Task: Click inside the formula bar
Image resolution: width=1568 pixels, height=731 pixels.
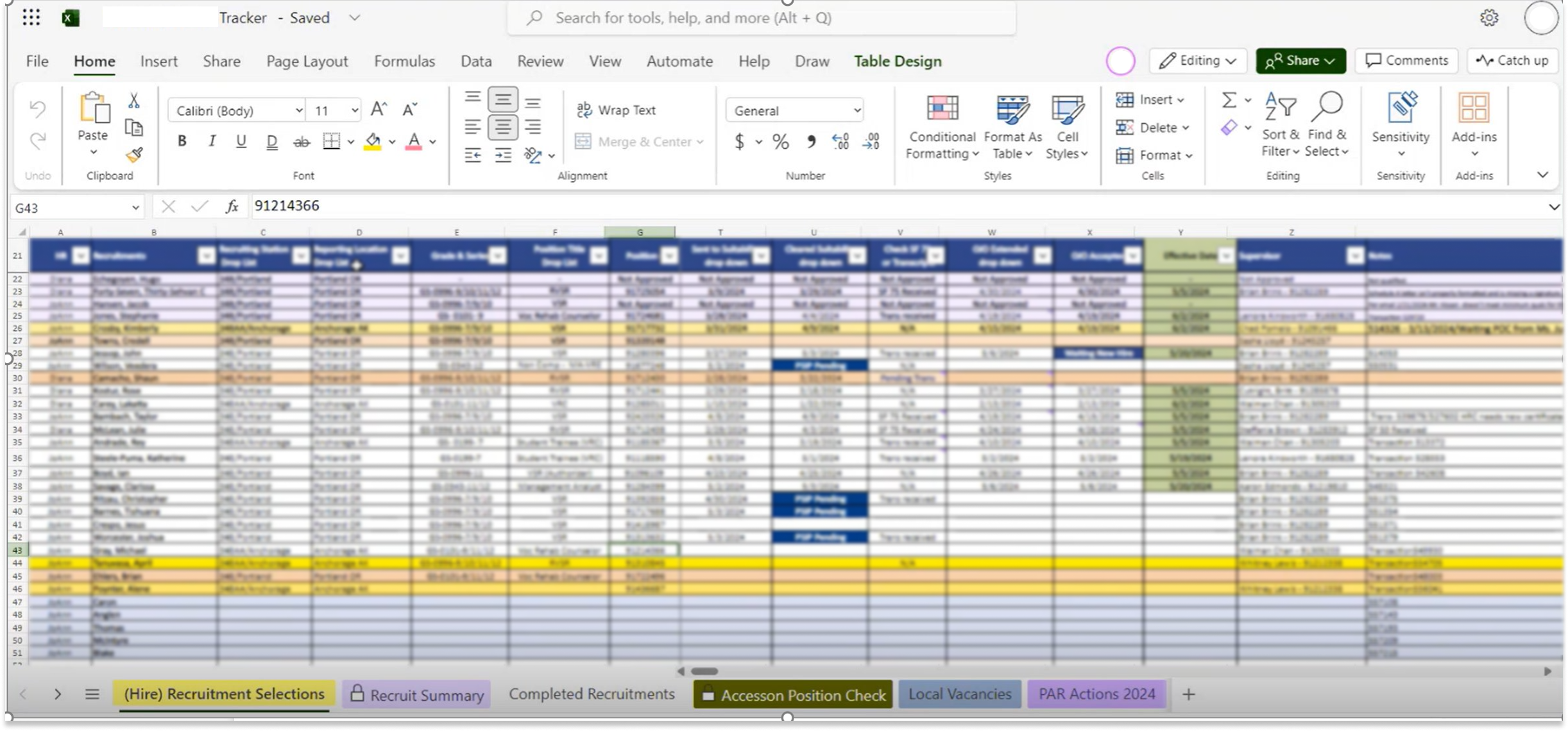Action: point(513,206)
